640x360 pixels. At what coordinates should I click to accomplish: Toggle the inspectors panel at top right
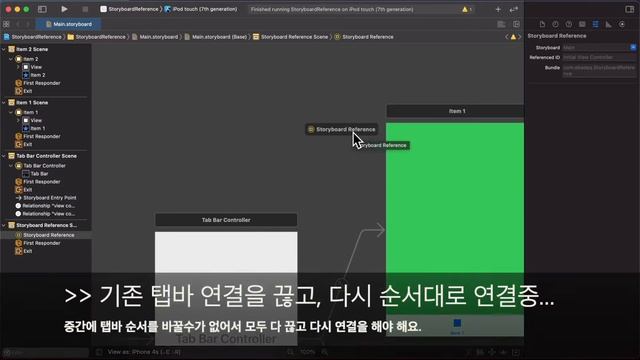[x=629, y=9]
